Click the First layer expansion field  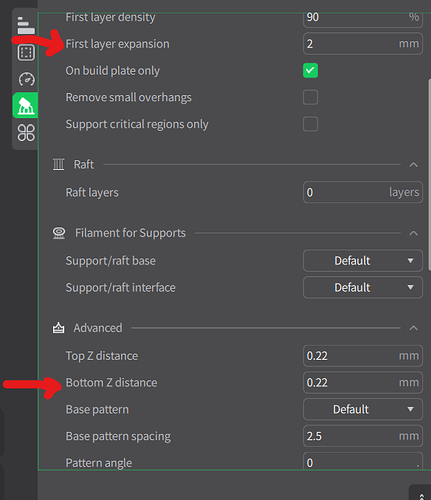pos(363,44)
